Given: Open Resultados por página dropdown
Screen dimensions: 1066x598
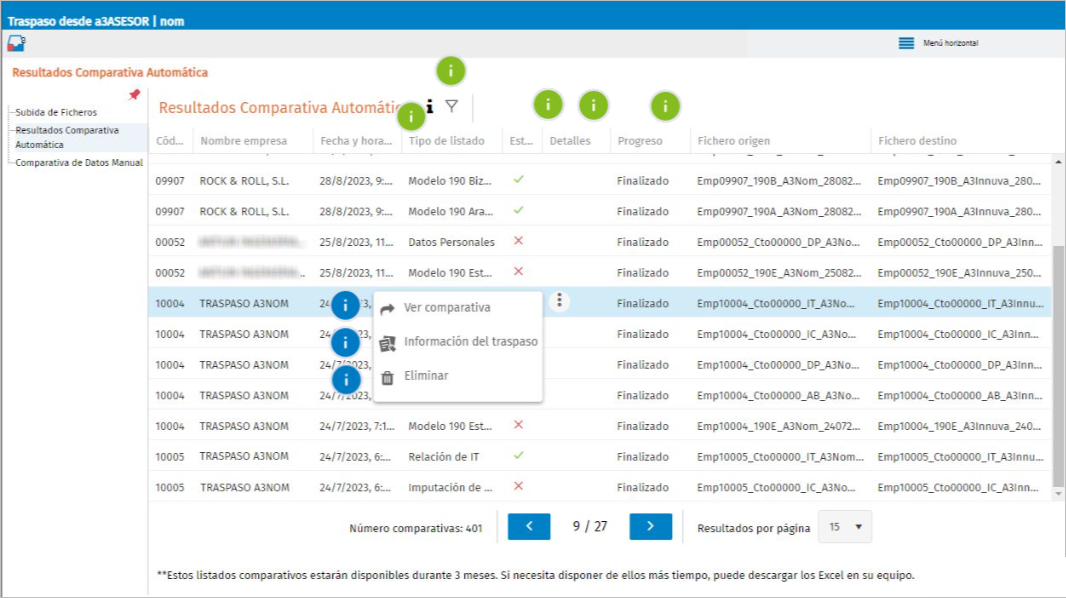Looking at the screenshot, I should point(845,527).
